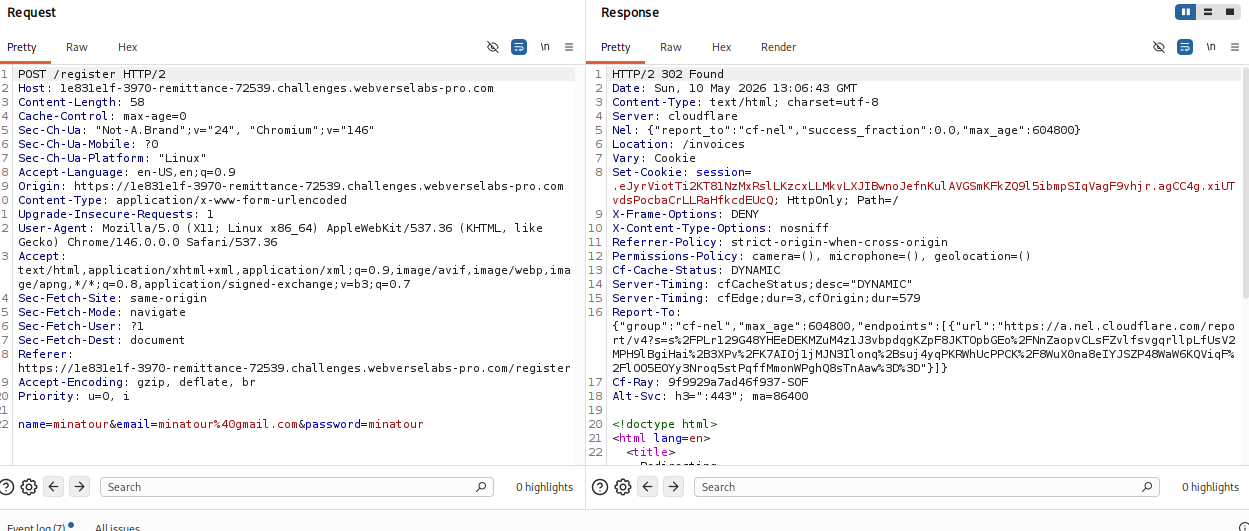Click the Request panel's 0 highlights label
This screenshot has width=1249, height=531.
pos(545,487)
